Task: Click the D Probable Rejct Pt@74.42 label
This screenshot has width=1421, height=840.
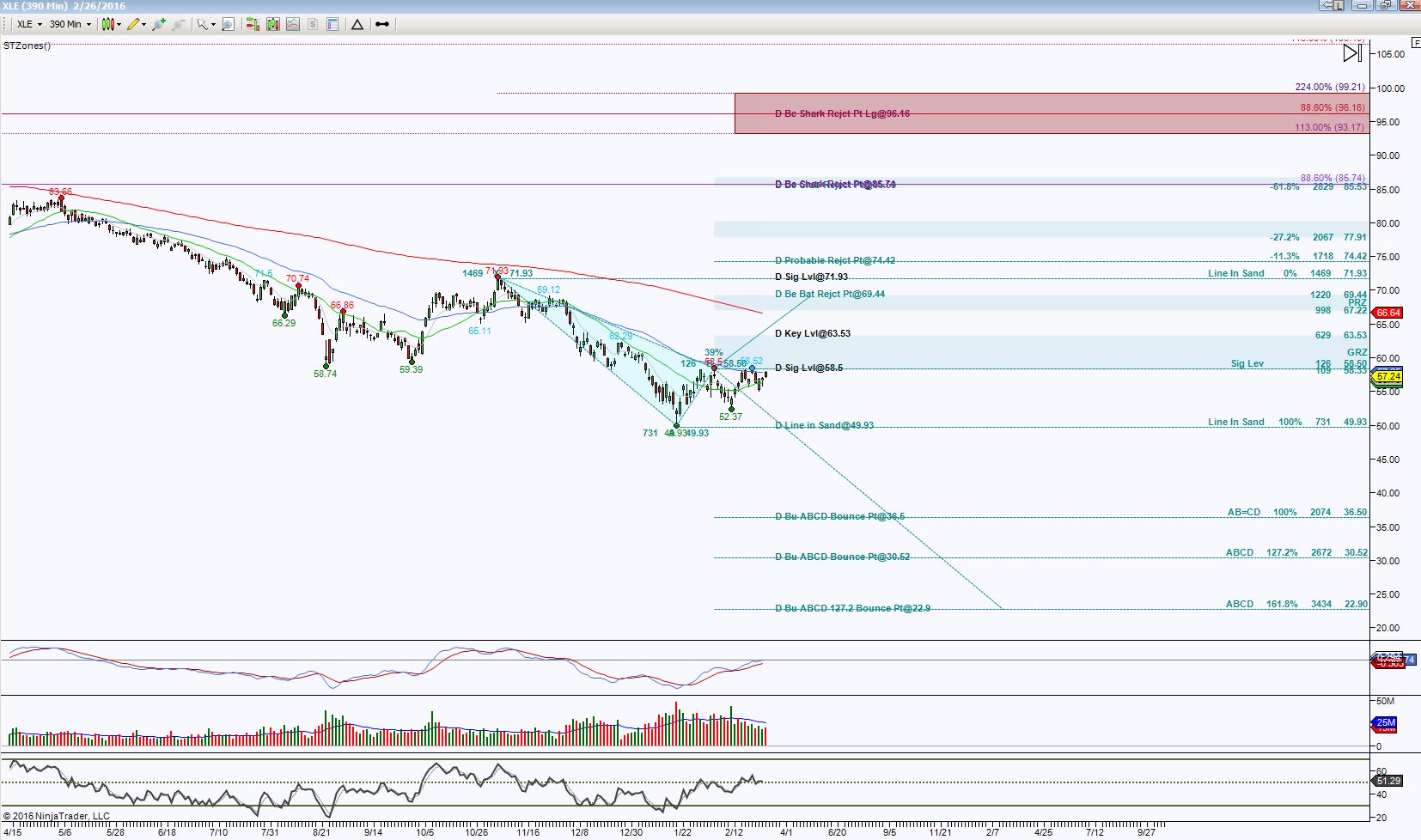Action: (x=835, y=260)
